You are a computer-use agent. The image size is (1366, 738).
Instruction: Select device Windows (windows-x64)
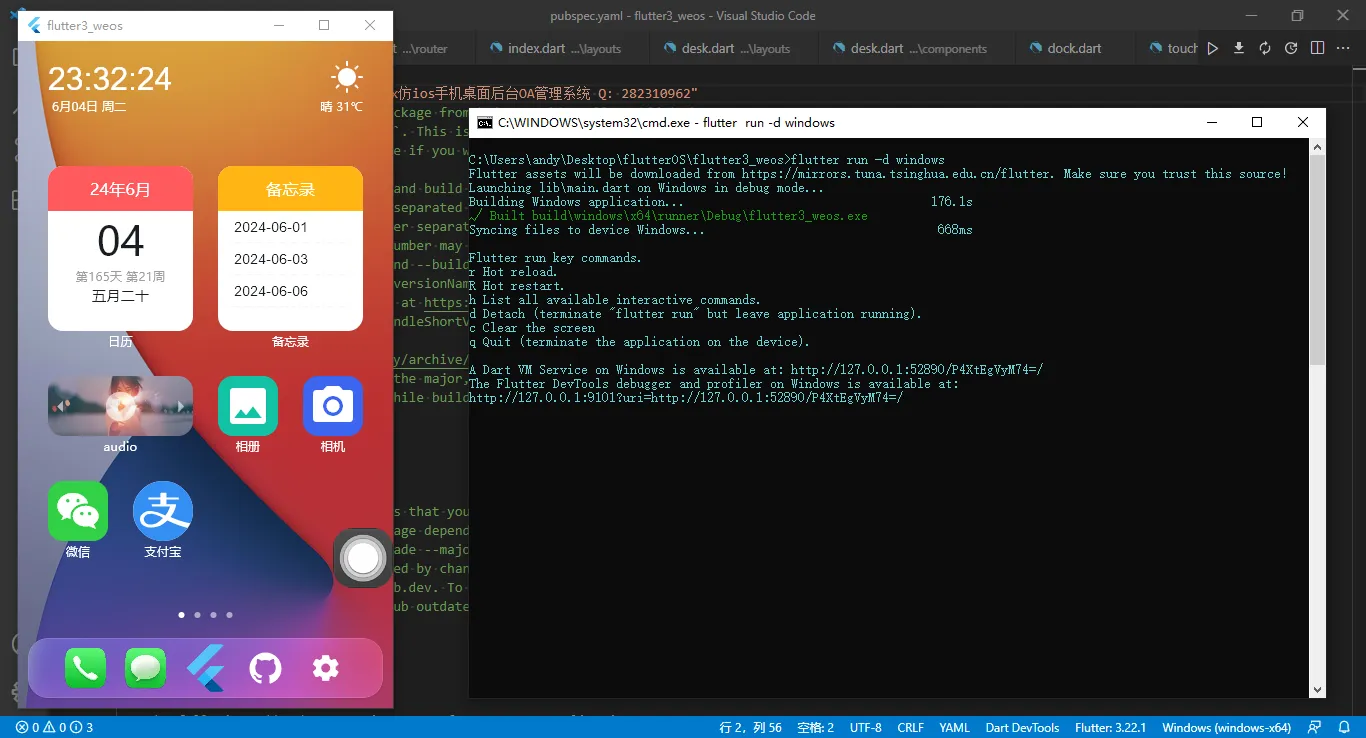click(1226, 727)
